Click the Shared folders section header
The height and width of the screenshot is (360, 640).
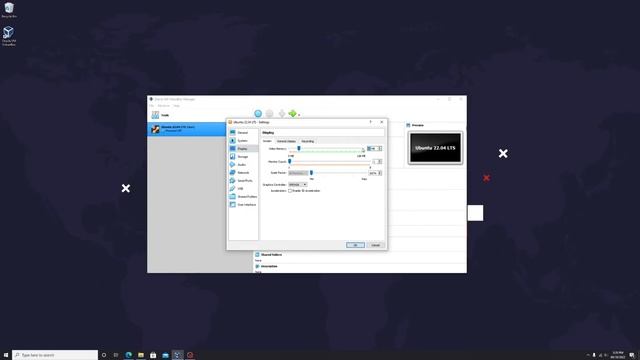[269, 254]
